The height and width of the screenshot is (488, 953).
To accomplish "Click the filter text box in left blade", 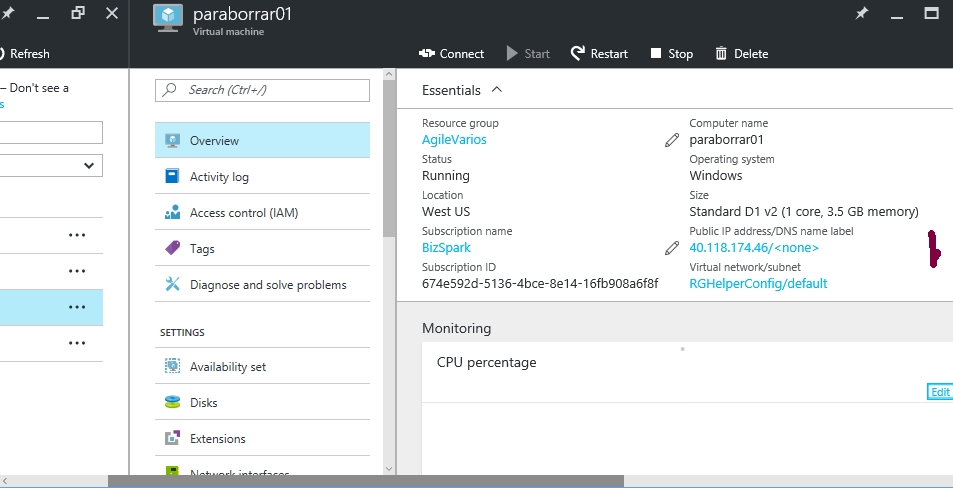I will pyautogui.click(x=51, y=132).
